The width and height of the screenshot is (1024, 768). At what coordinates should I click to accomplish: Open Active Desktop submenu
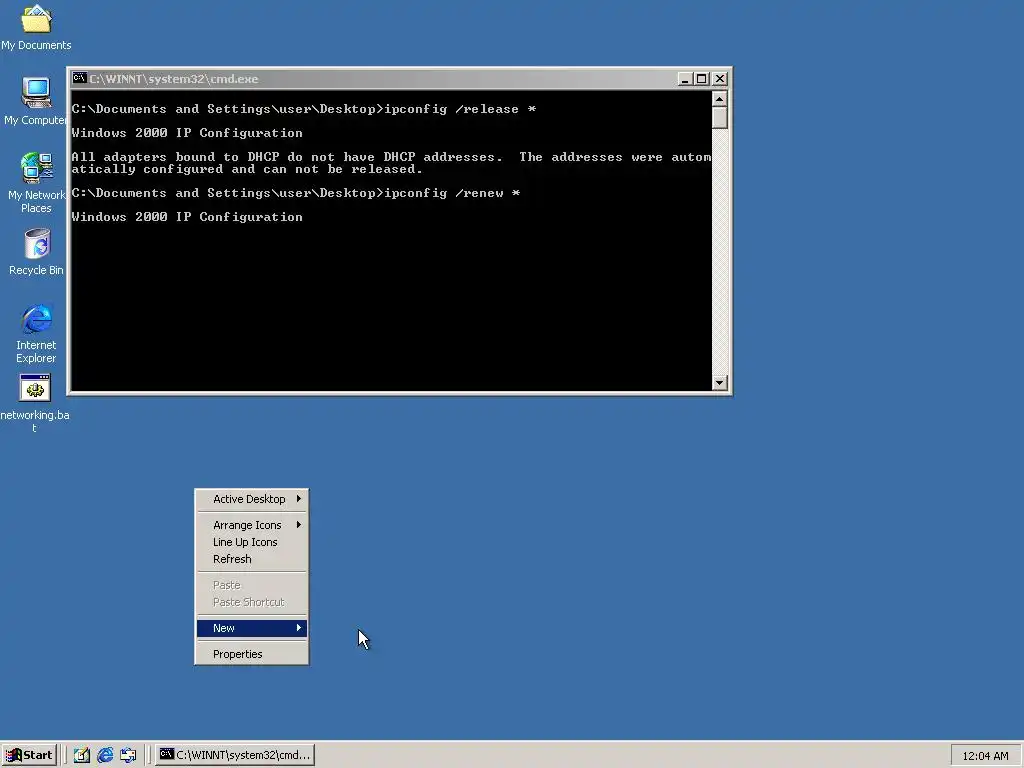(251, 499)
